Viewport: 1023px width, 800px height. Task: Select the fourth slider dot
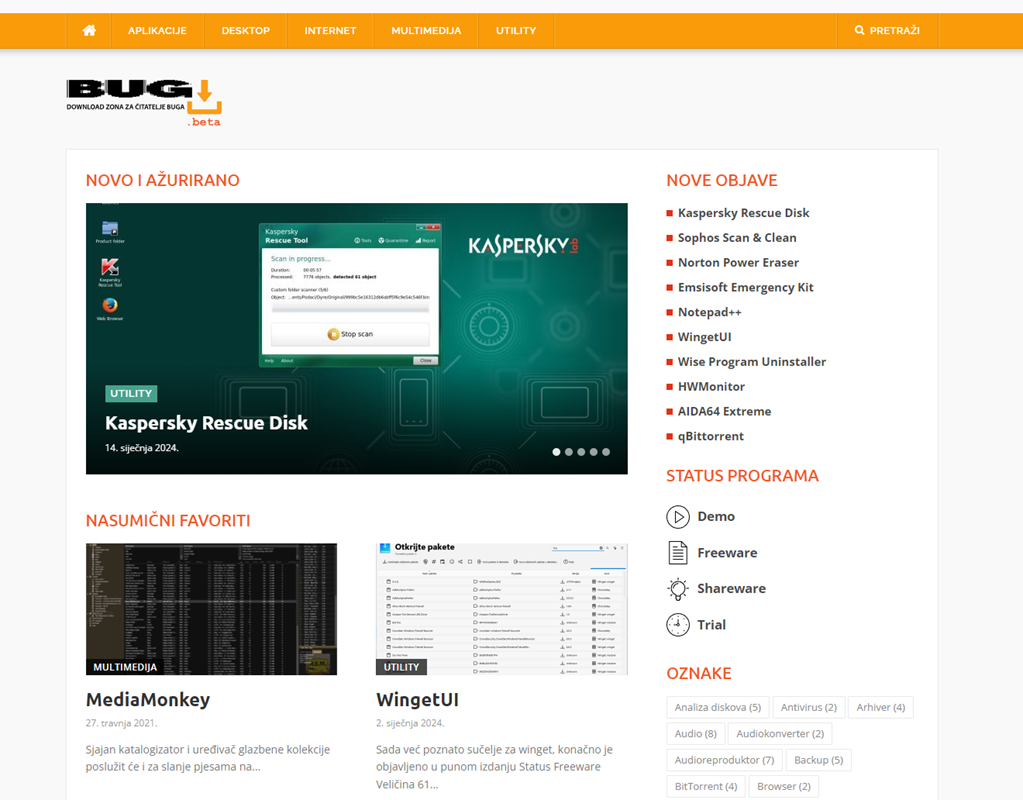pos(594,452)
